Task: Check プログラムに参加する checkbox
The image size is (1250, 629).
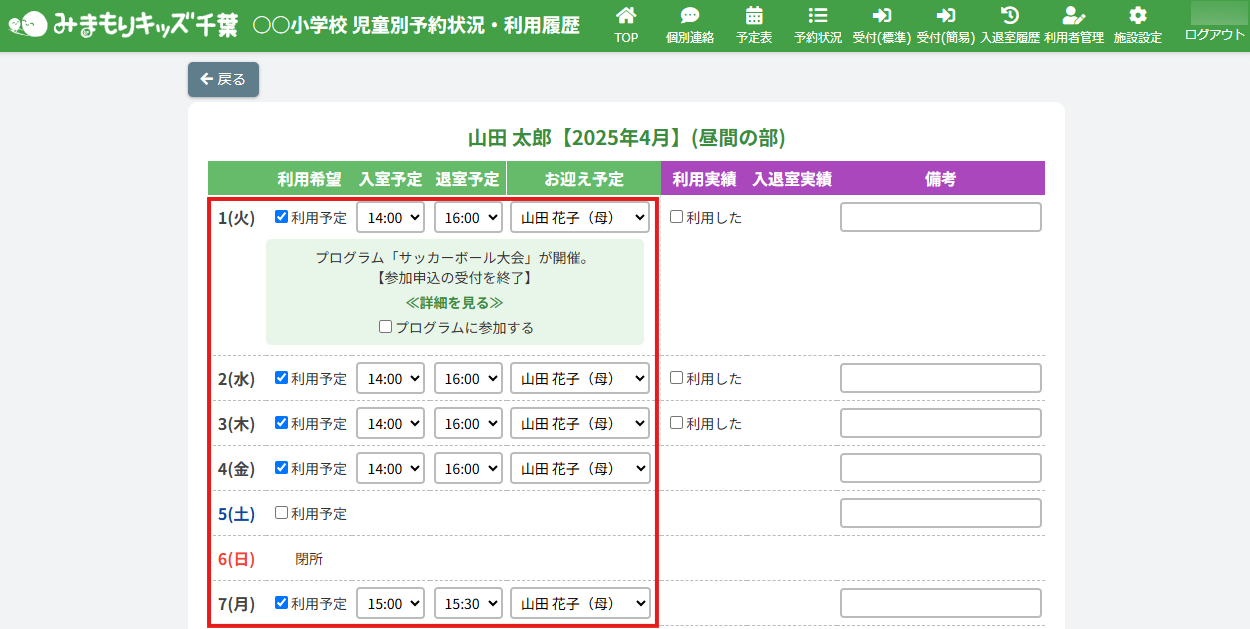Action: (x=386, y=327)
